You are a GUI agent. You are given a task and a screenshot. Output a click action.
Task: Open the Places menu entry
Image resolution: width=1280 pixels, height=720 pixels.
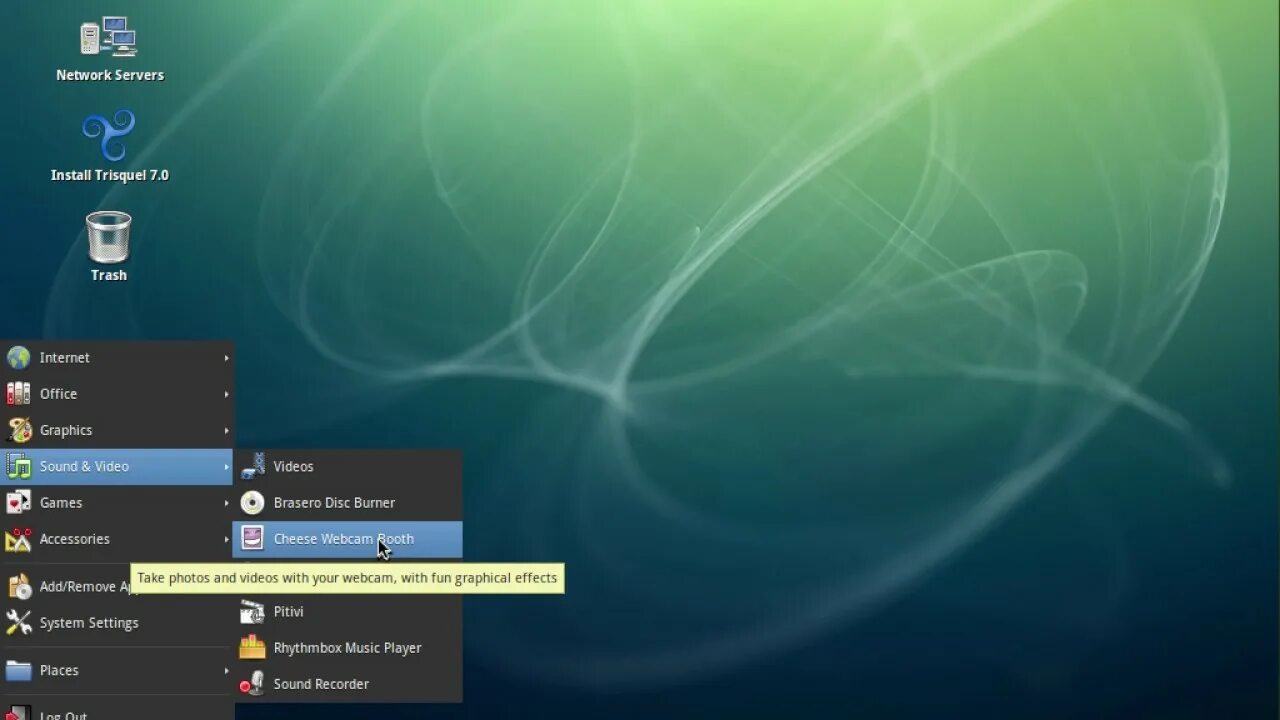(117, 671)
